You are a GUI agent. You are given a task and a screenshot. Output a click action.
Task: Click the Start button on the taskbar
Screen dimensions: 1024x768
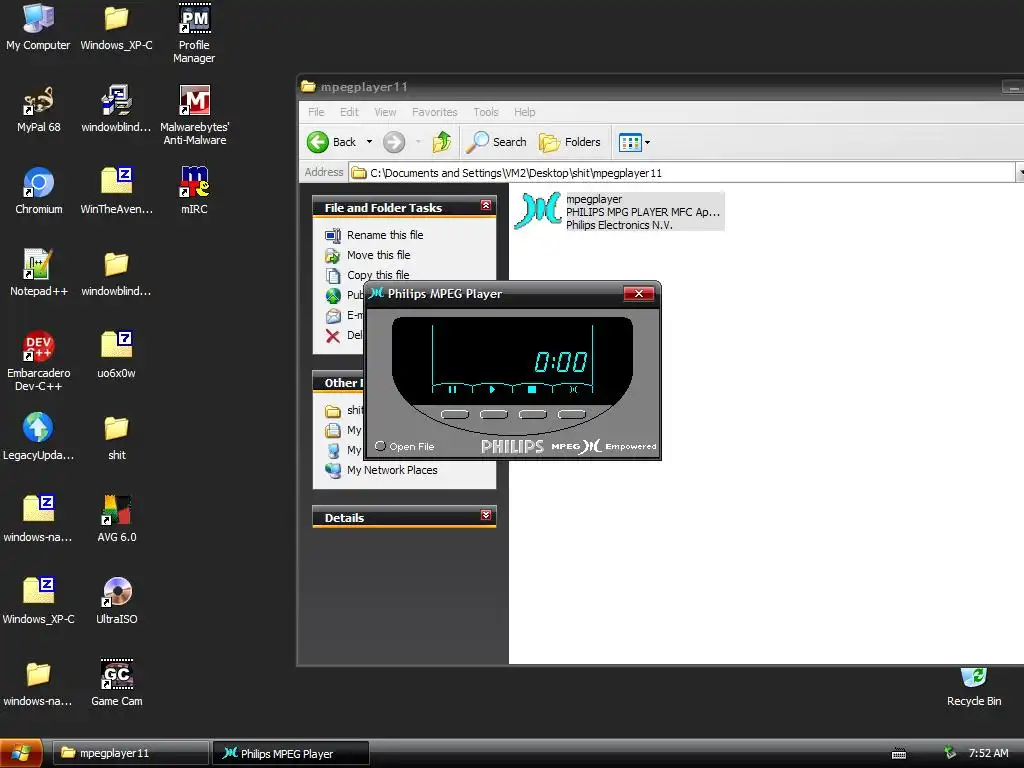21,753
